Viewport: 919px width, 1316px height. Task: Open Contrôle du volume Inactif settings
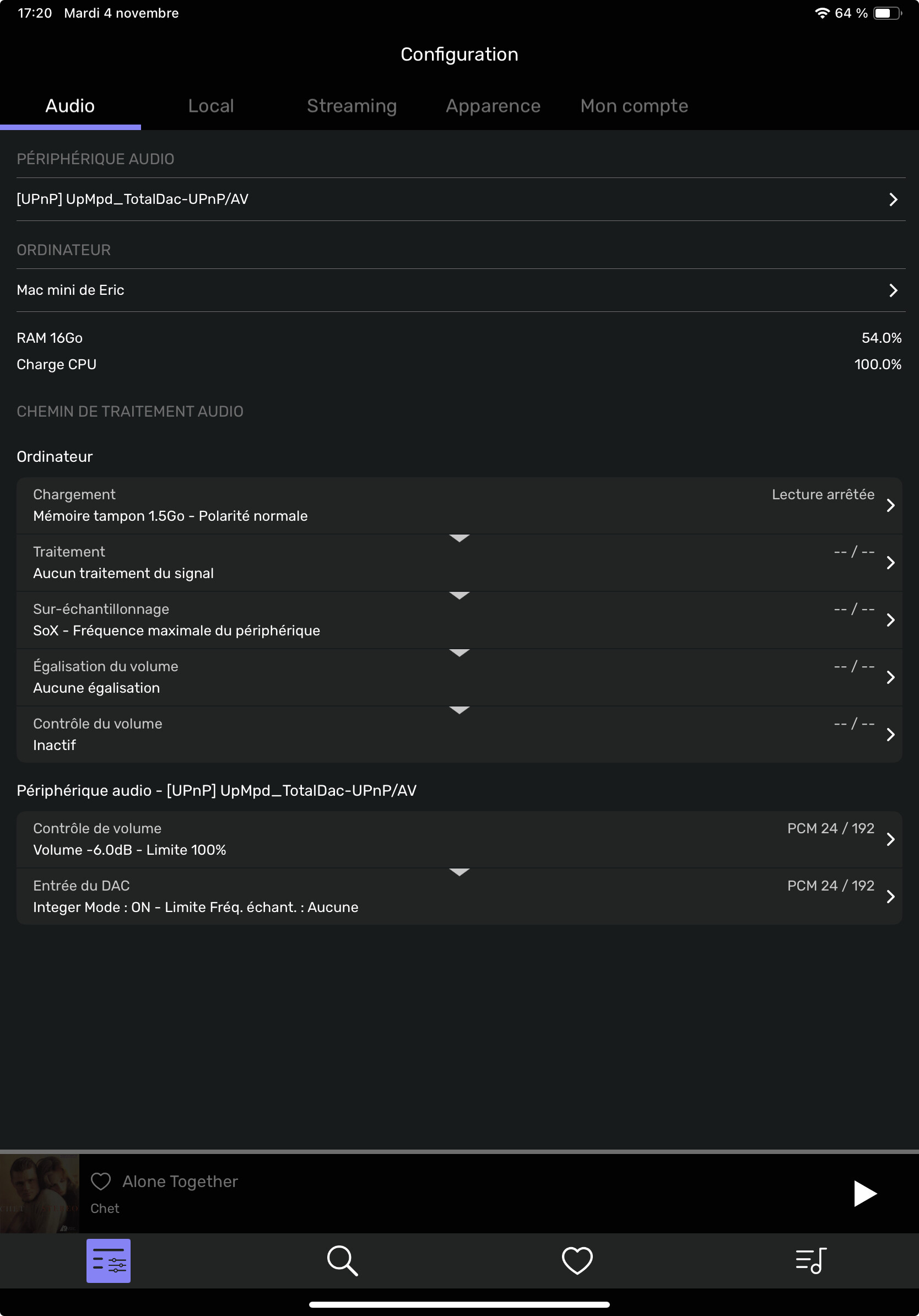[459, 735]
